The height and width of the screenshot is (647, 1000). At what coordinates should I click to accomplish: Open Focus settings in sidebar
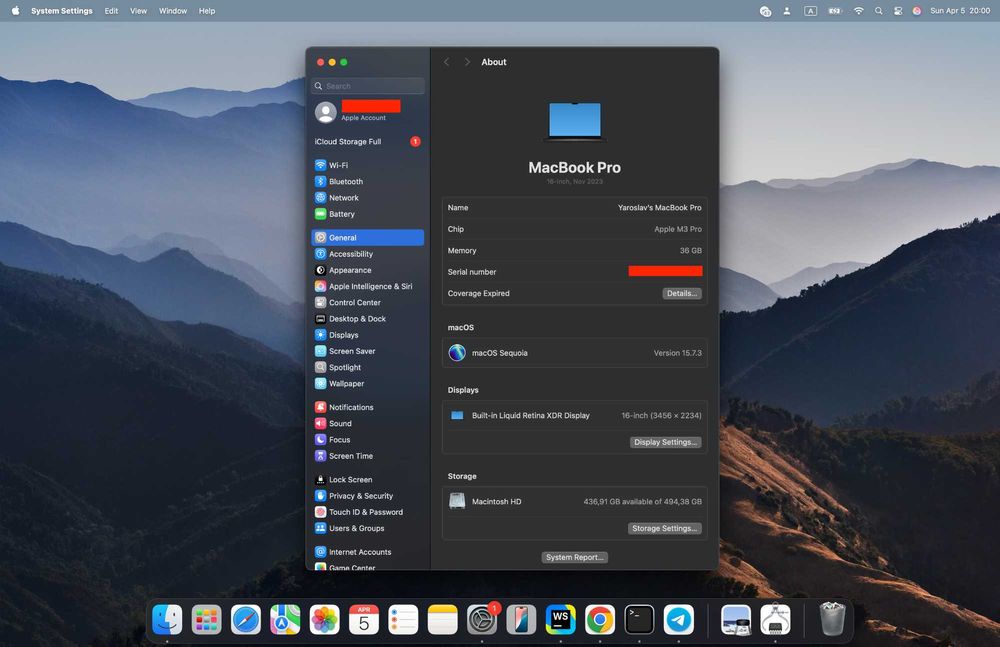(x=367, y=440)
